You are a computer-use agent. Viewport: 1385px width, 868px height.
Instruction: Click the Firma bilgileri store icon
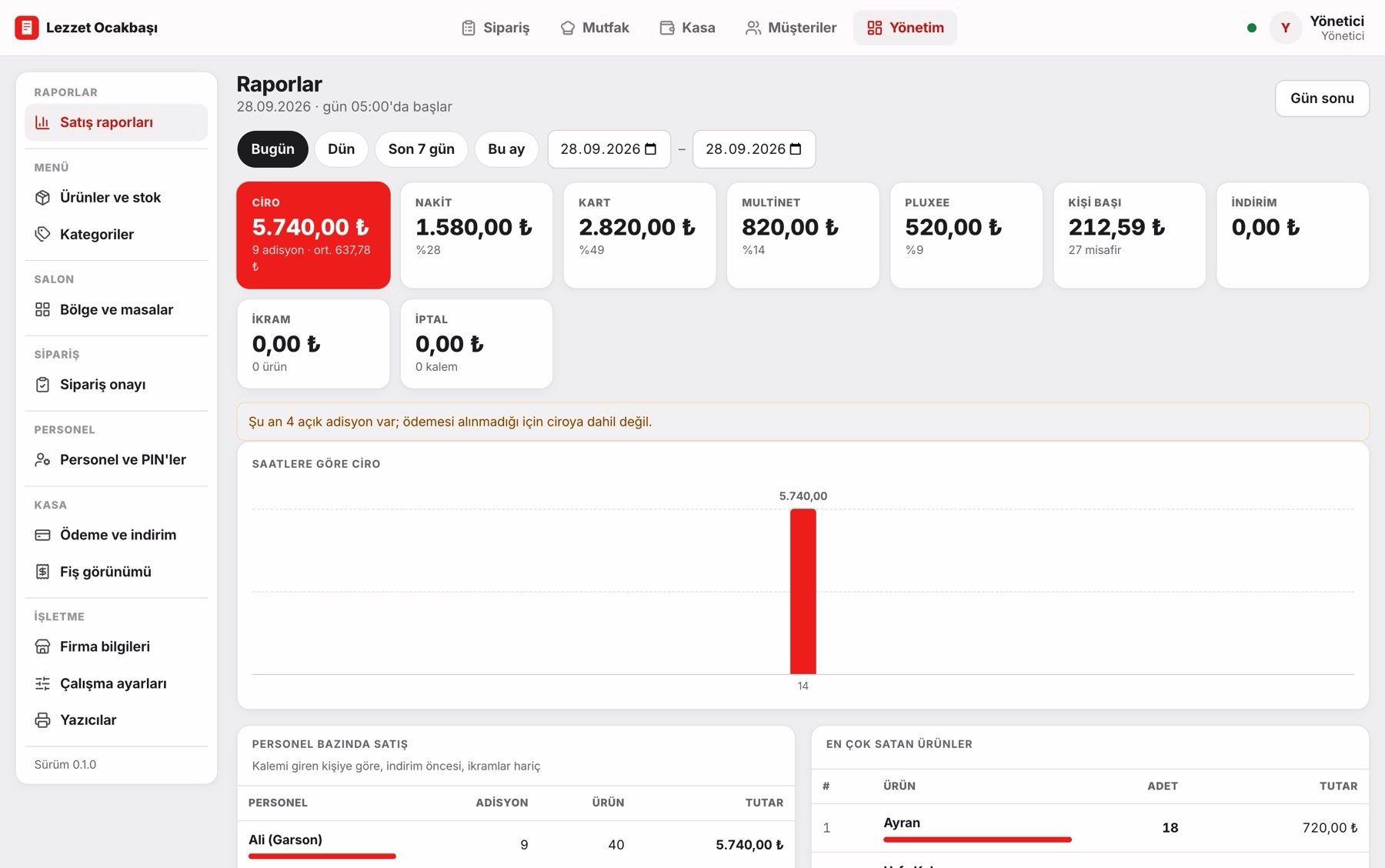(x=42, y=646)
